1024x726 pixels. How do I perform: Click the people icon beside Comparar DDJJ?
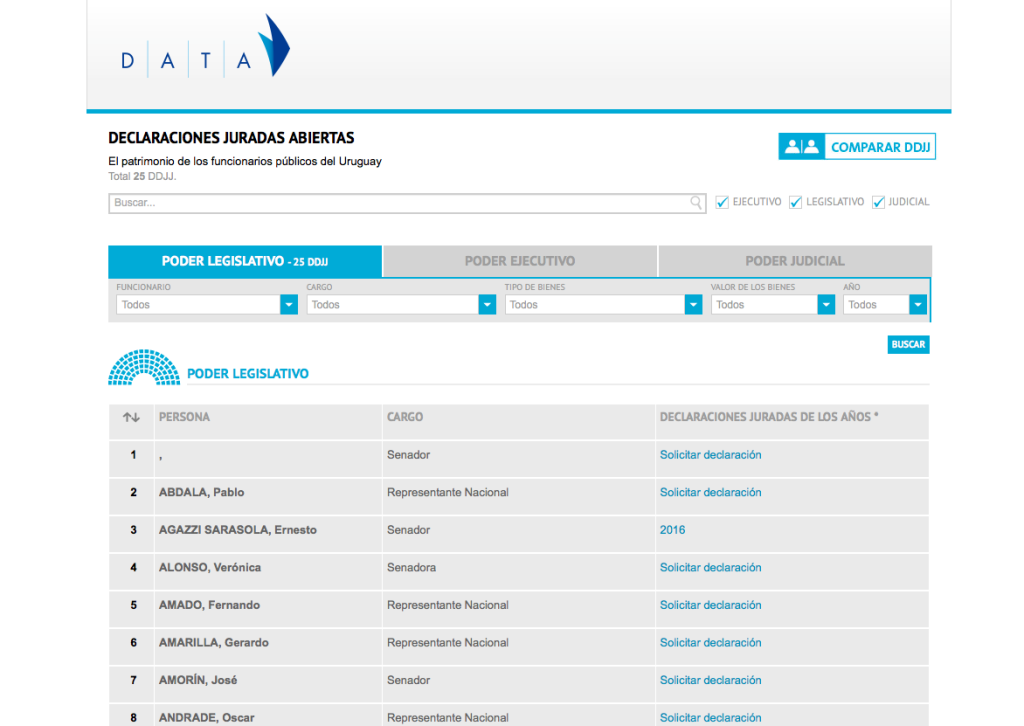pyautogui.click(x=801, y=147)
